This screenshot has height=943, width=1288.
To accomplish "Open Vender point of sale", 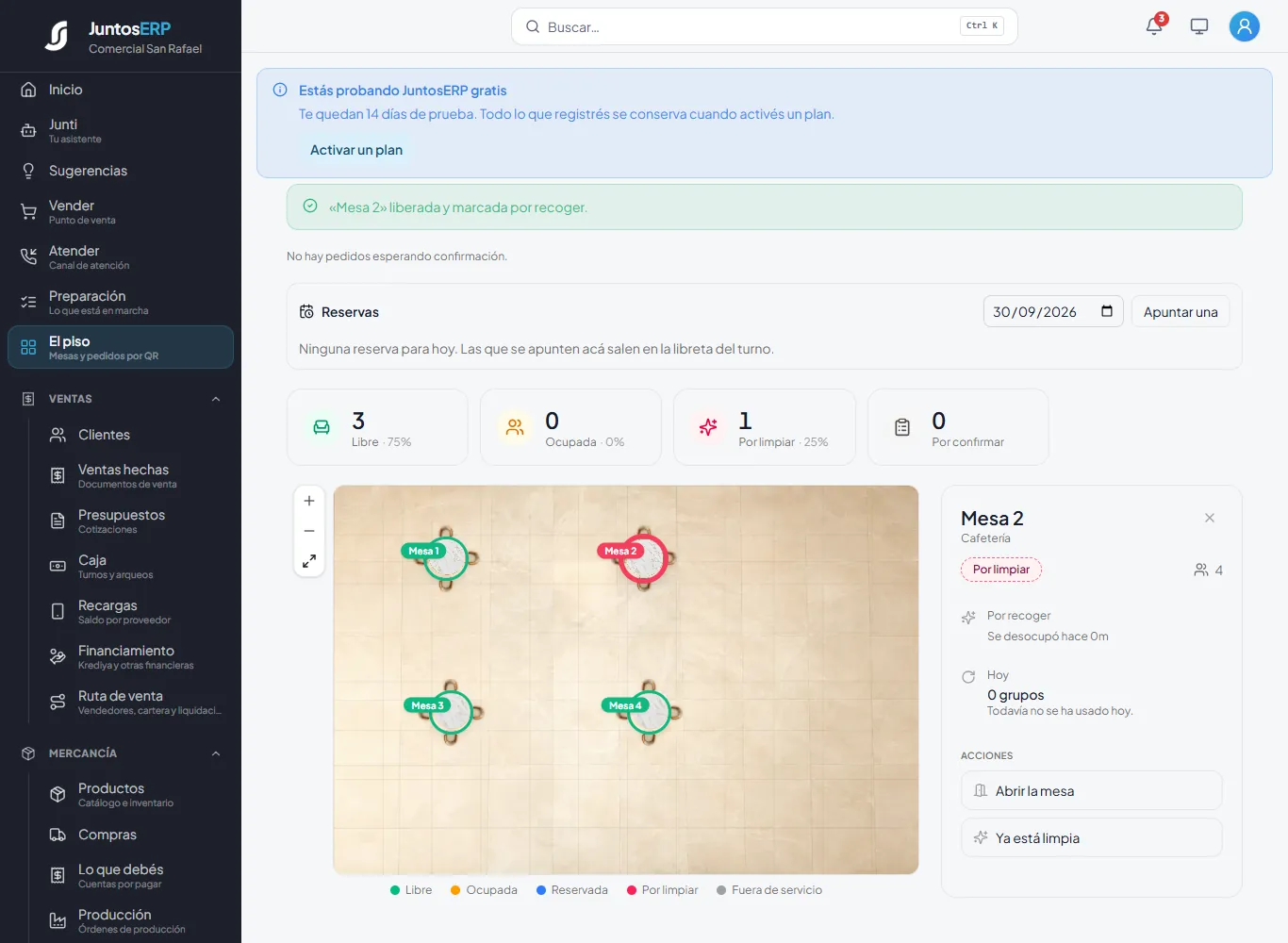I will [121, 211].
